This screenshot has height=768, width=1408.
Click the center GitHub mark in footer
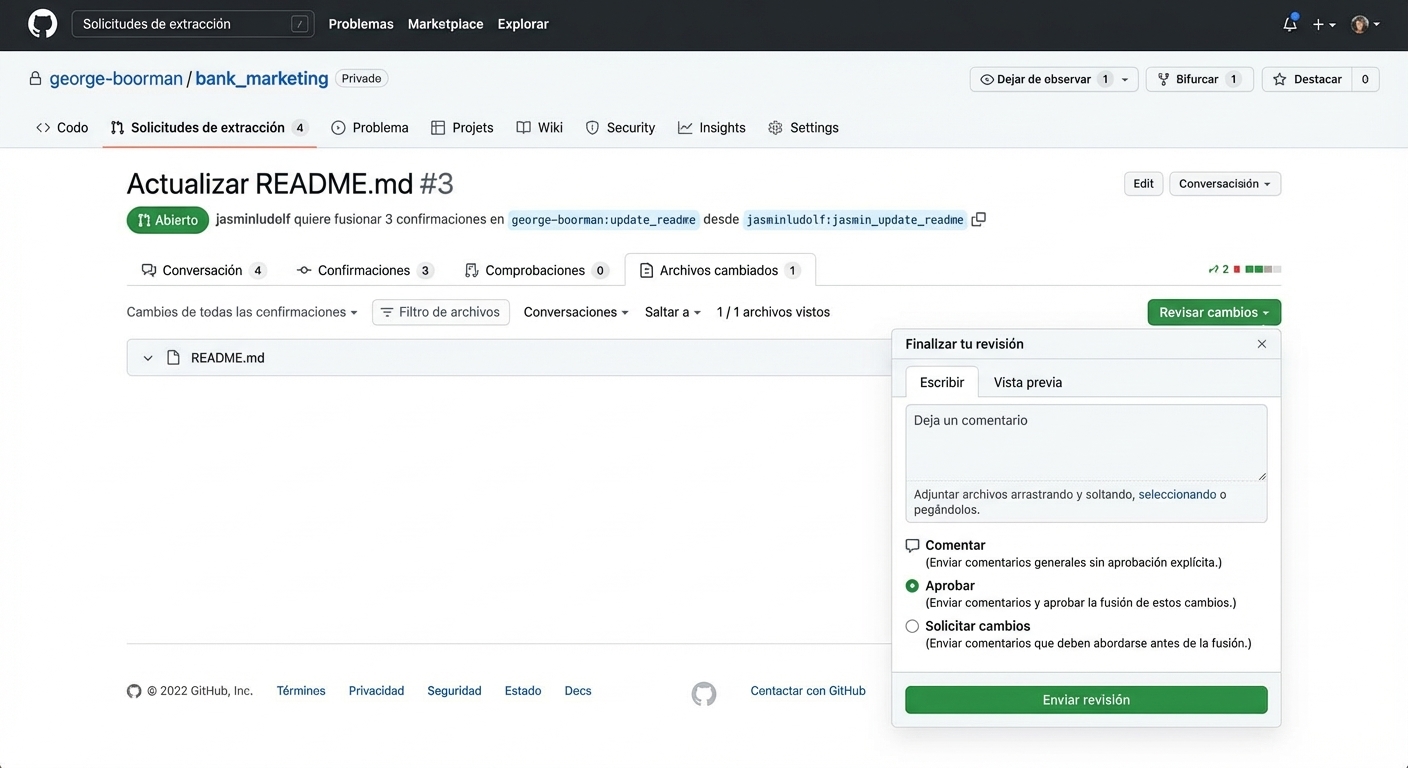[x=704, y=694]
